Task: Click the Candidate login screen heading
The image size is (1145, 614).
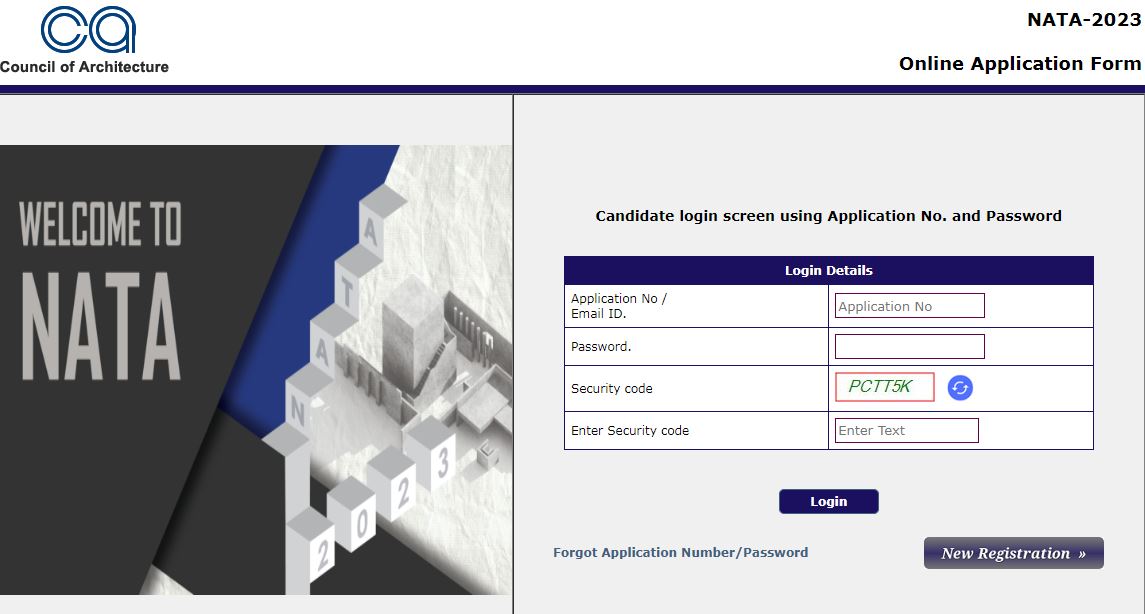Action: coord(828,215)
